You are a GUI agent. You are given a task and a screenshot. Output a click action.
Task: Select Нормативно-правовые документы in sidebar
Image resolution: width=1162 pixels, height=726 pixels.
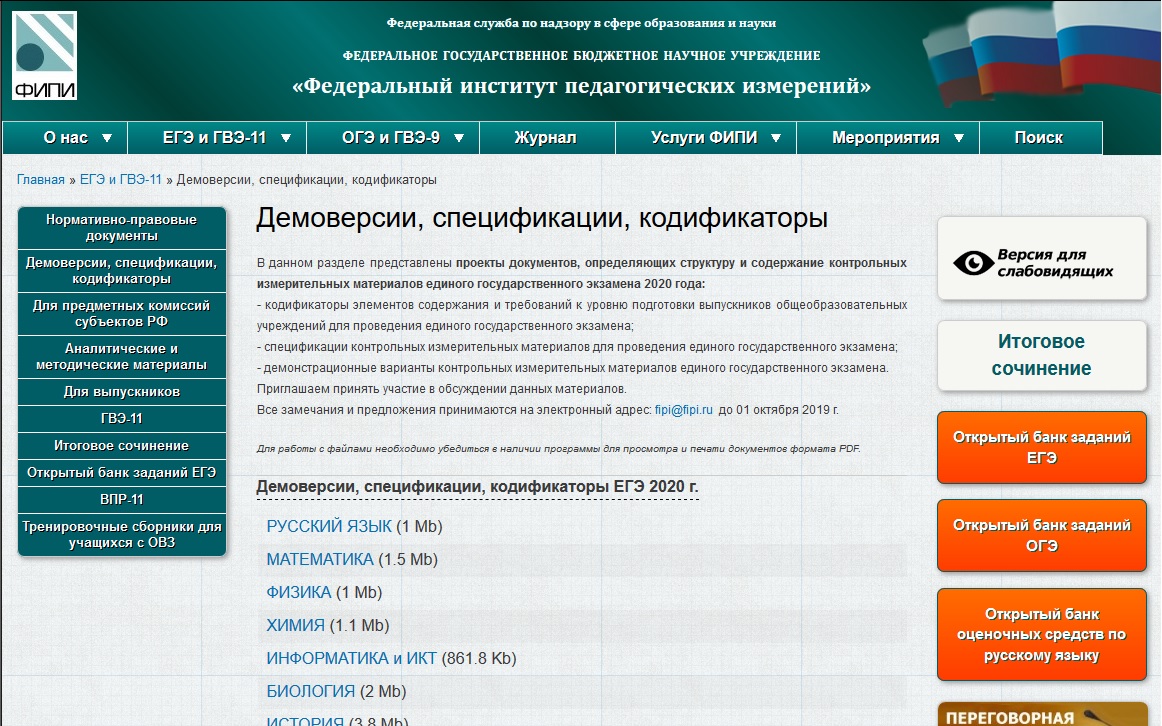click(x=122, y=228)
